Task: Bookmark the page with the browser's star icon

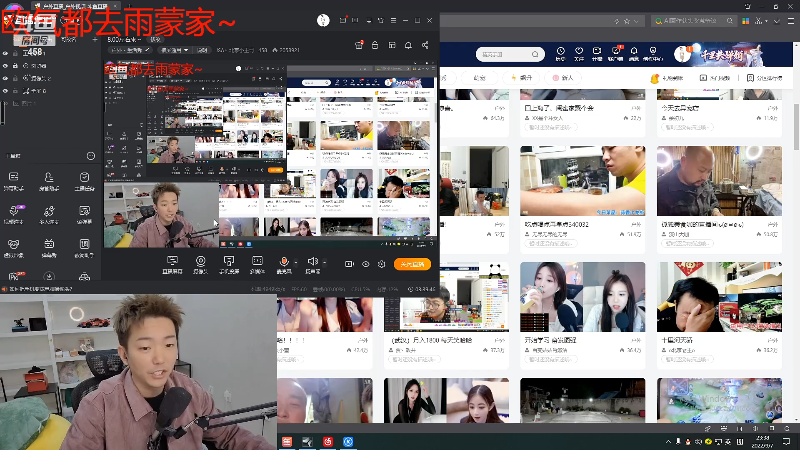Action: [627, 21]
